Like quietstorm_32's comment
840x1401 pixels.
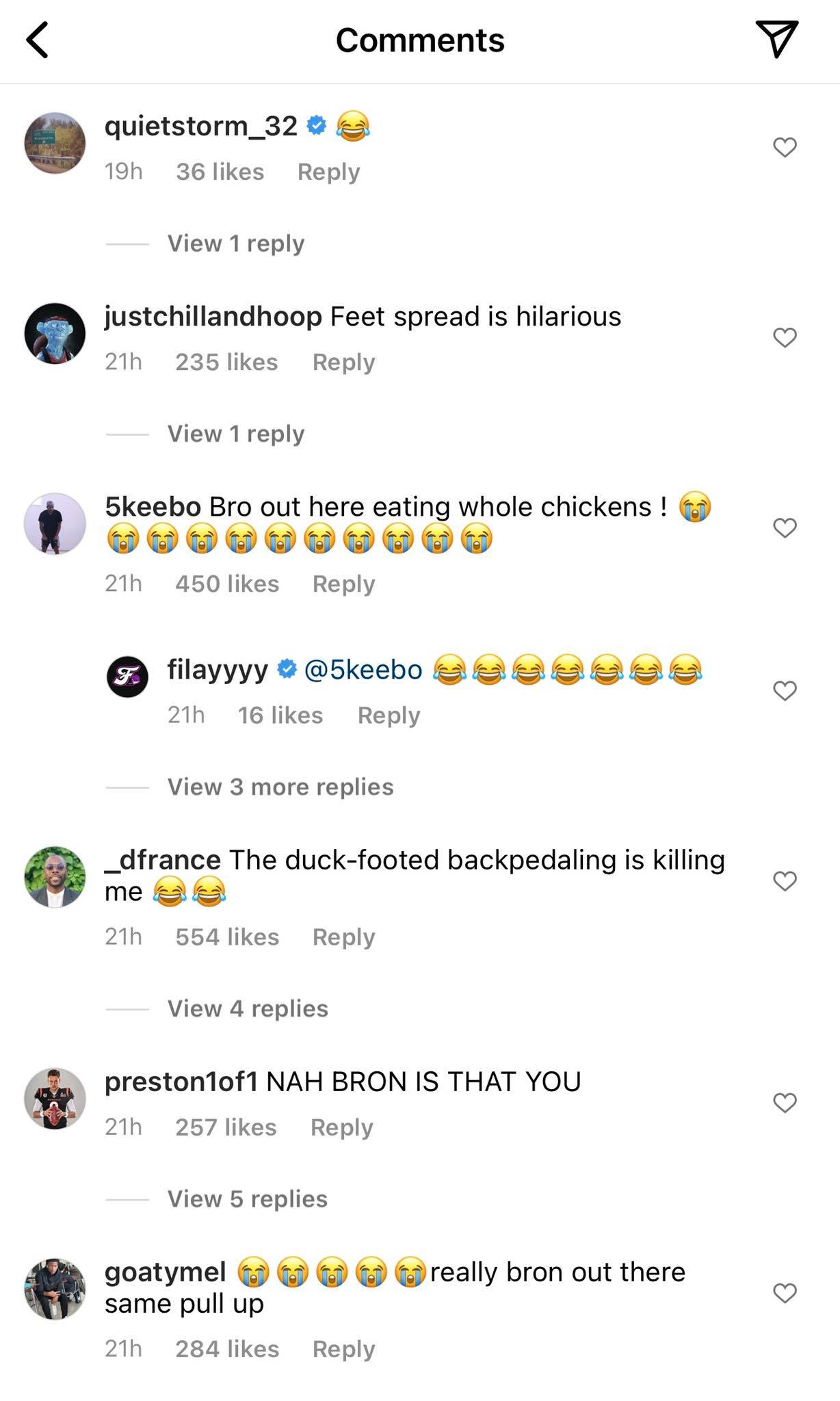pyautogui.click(x=785, y=147)
